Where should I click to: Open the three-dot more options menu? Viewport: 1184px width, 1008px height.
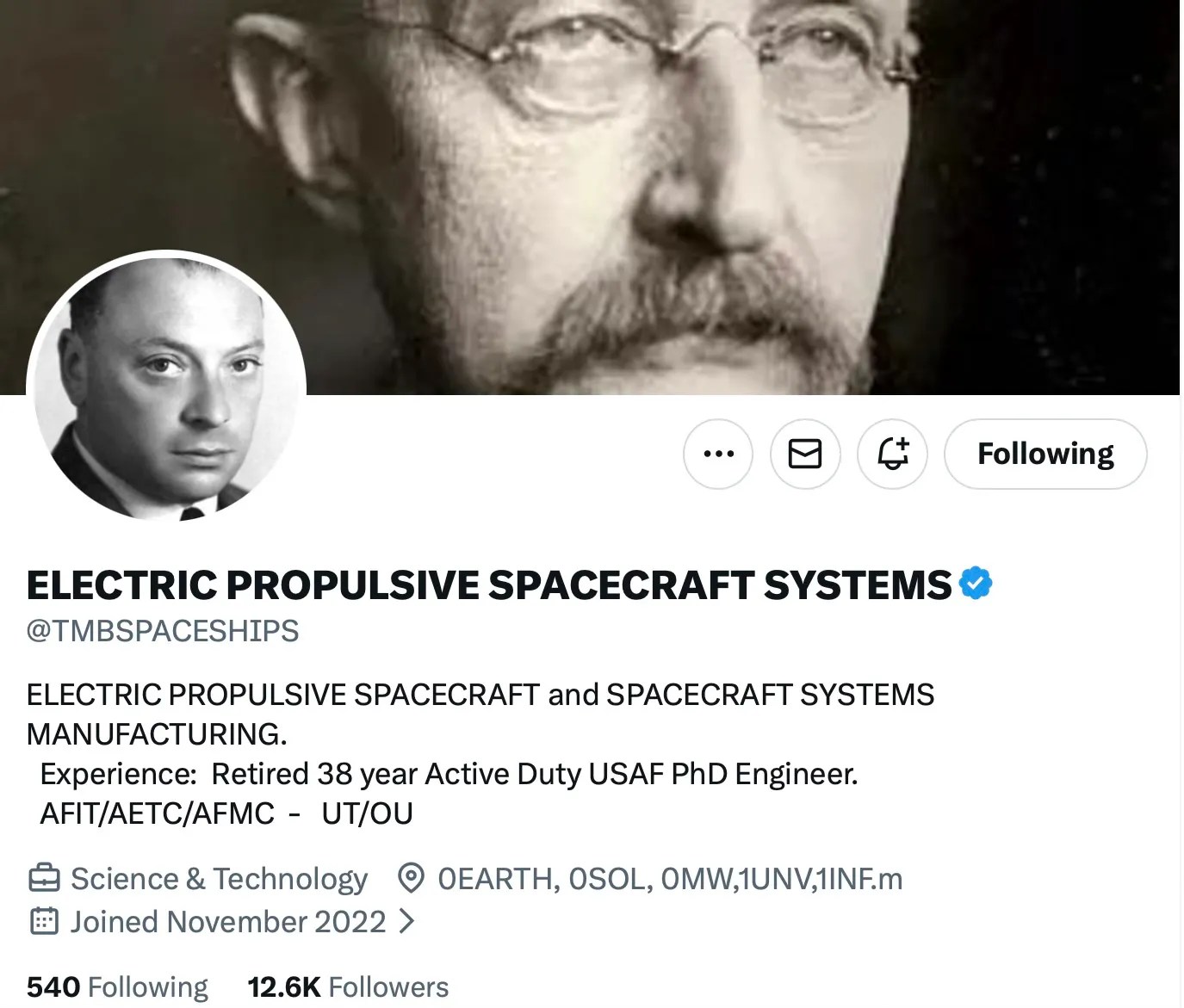(718, 454)
